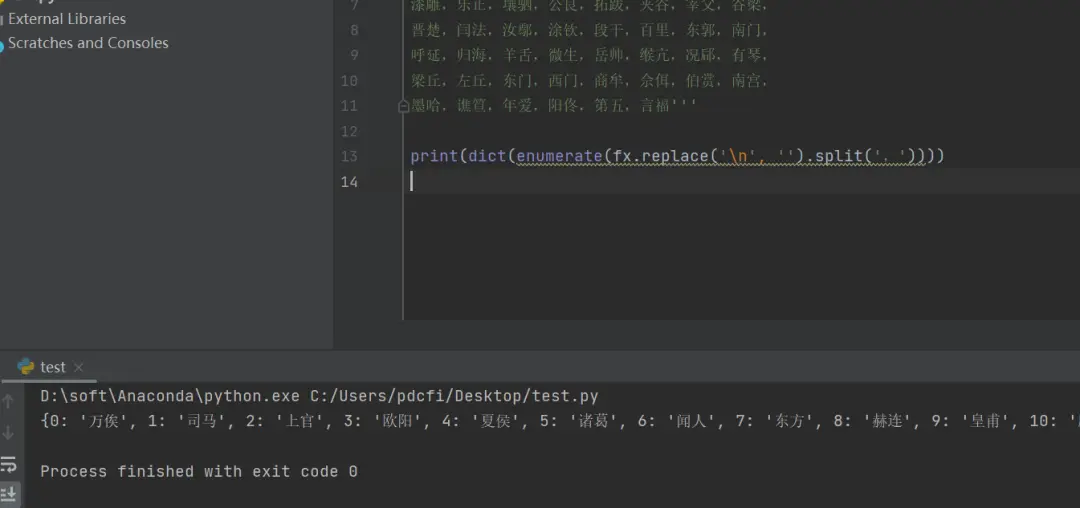Click line number 10 in the gutter
This screenshot has height=508, width=1080.
tap(349, 81)
